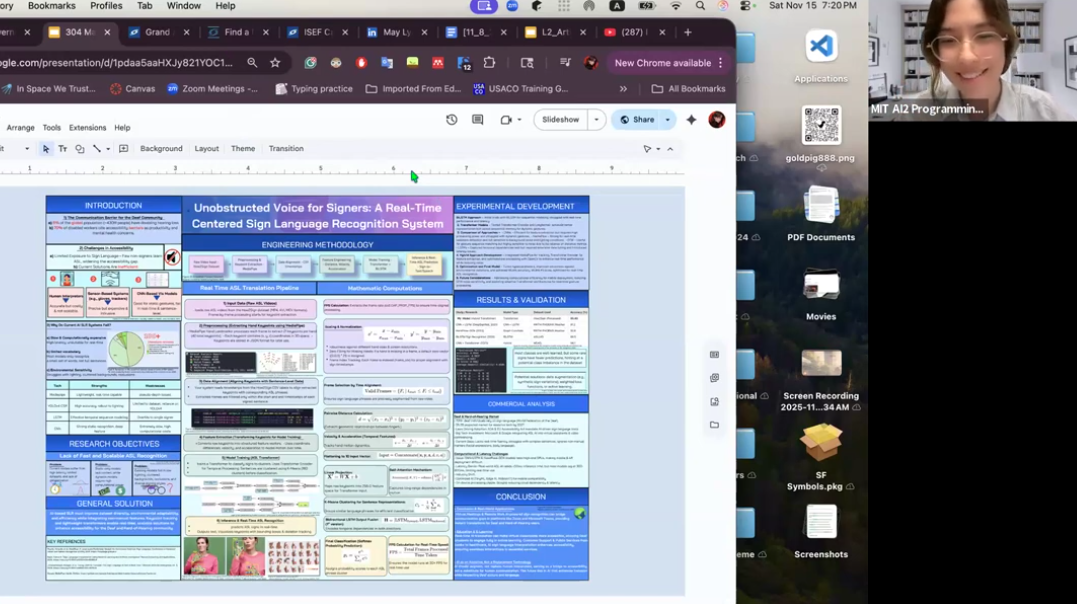The image size is (1077, 604).
Task: Open the Transition panel button
Action: tap(286, 149)
